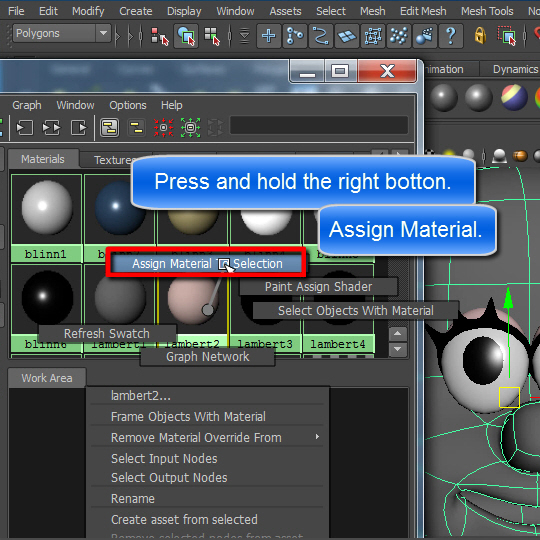The width and height of the screenshot is (540, 540).
Task: Open the Options menu in Hypershade
Action: pos(128,105)
